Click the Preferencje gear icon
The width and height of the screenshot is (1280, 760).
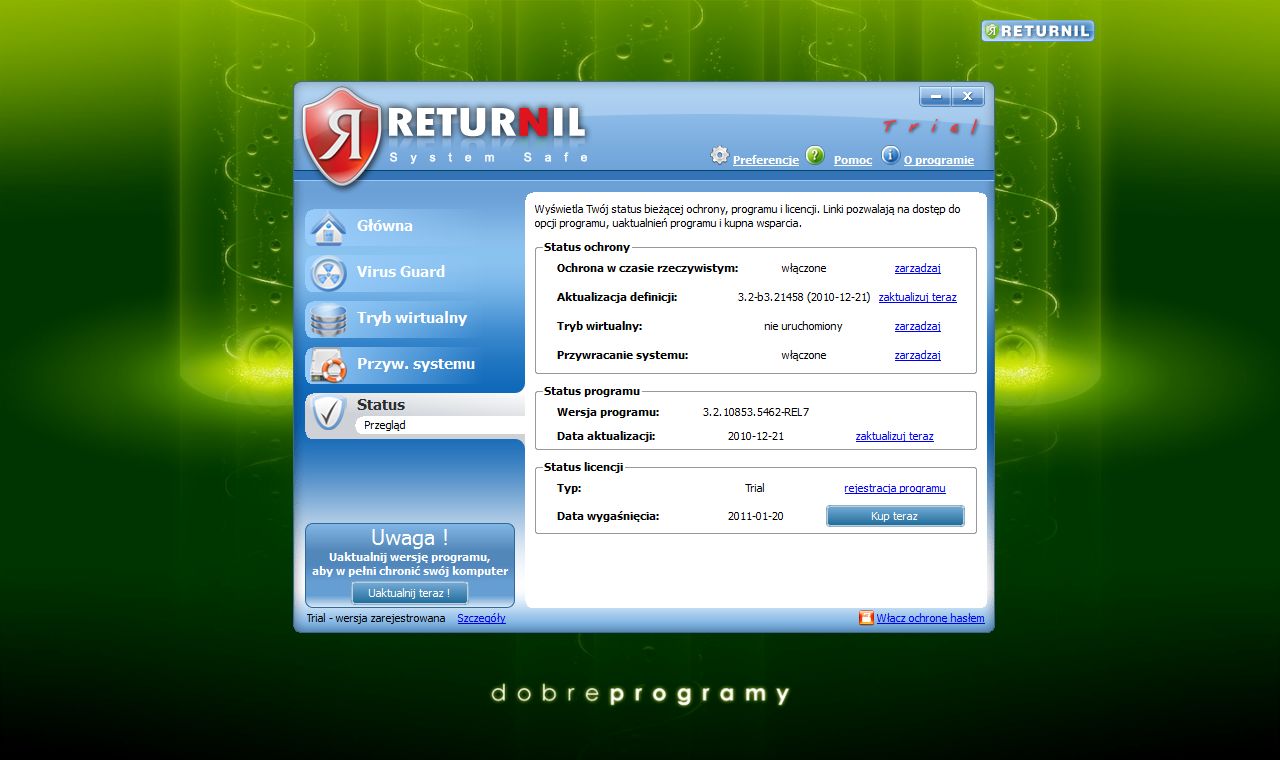720,155
